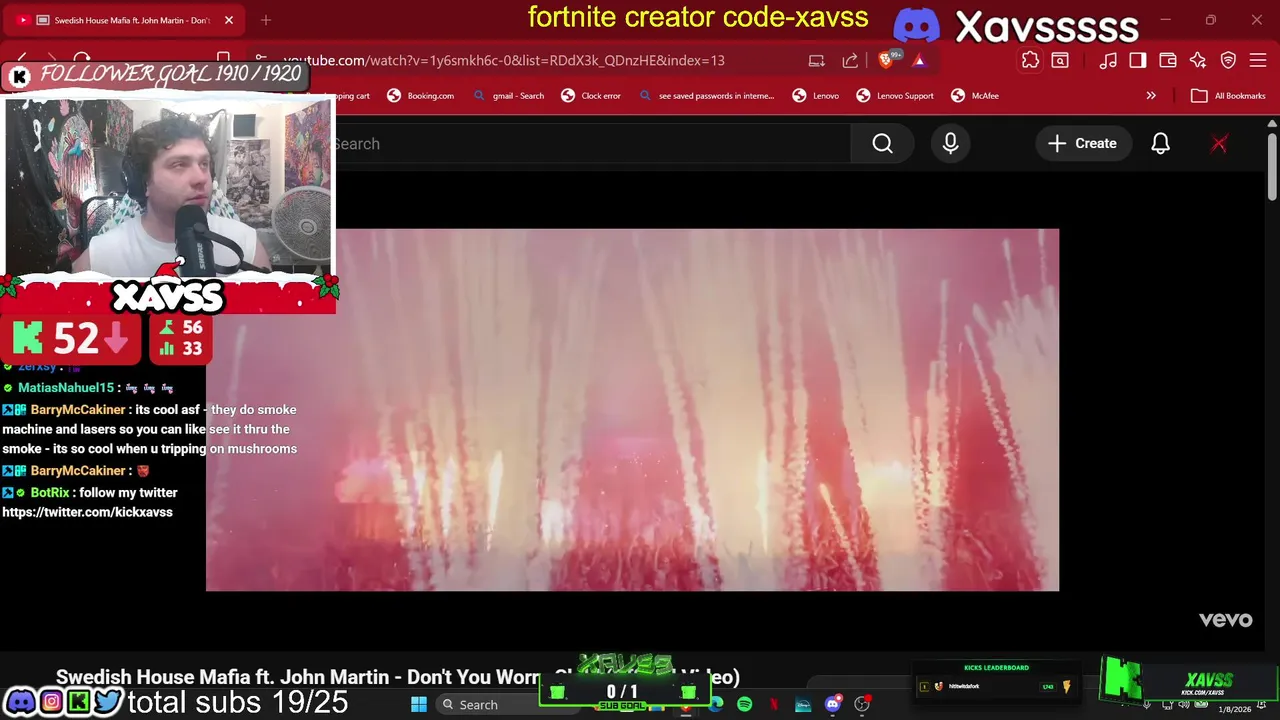1280x720 pixels.
Task: Click the overlay Instagram icon
Action: pyautogui.click(x=50, y=702)
